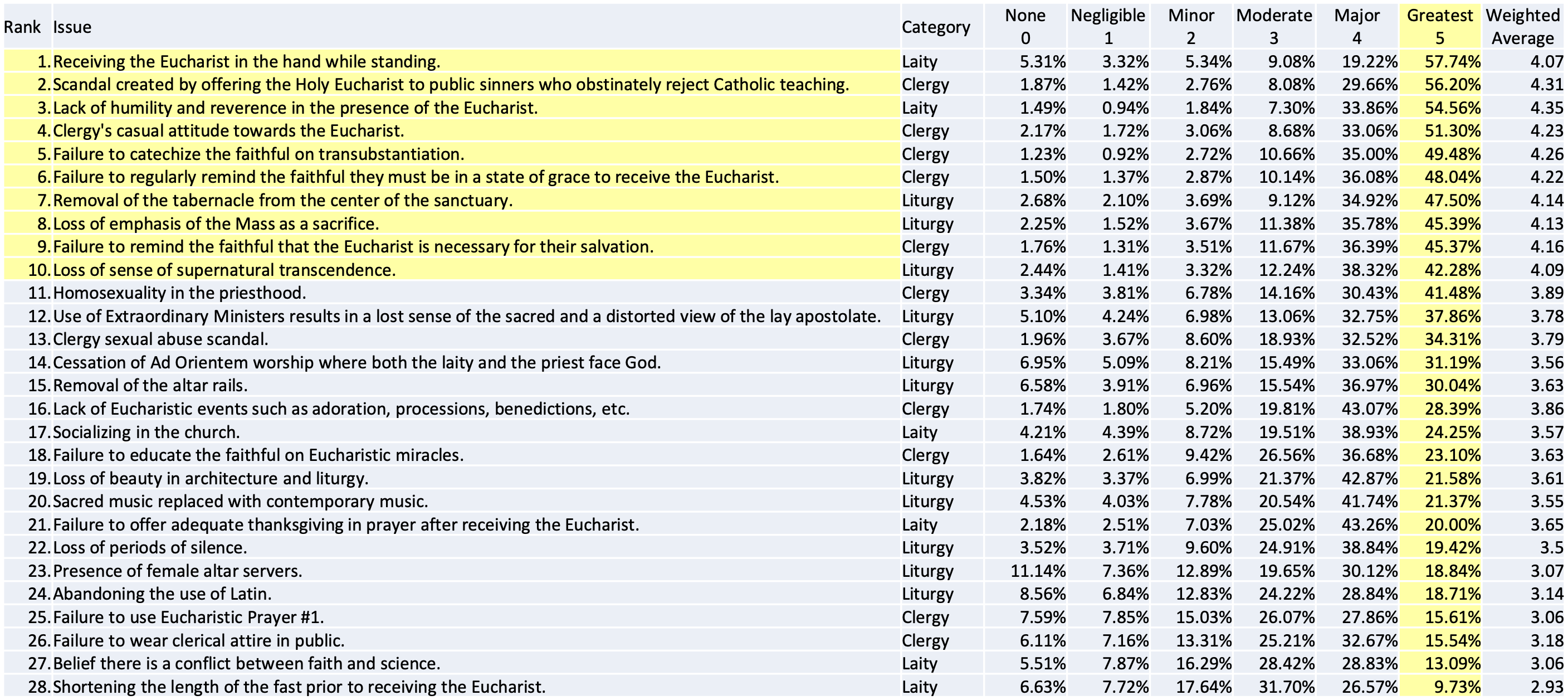The height and width of the screenshot is (700, 1568).
Task: Click the 'Receiving the Eucharist in the hand' row
Action: point(247,61)
